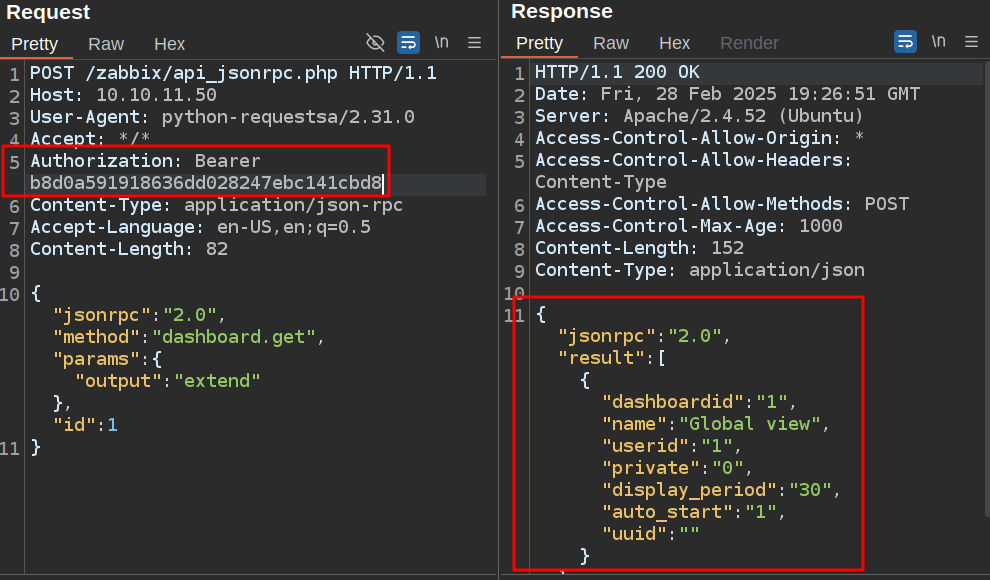Click the POST request line with api_jsonrpc.php
The image size is (990, 580).
[x=233, y=73]
